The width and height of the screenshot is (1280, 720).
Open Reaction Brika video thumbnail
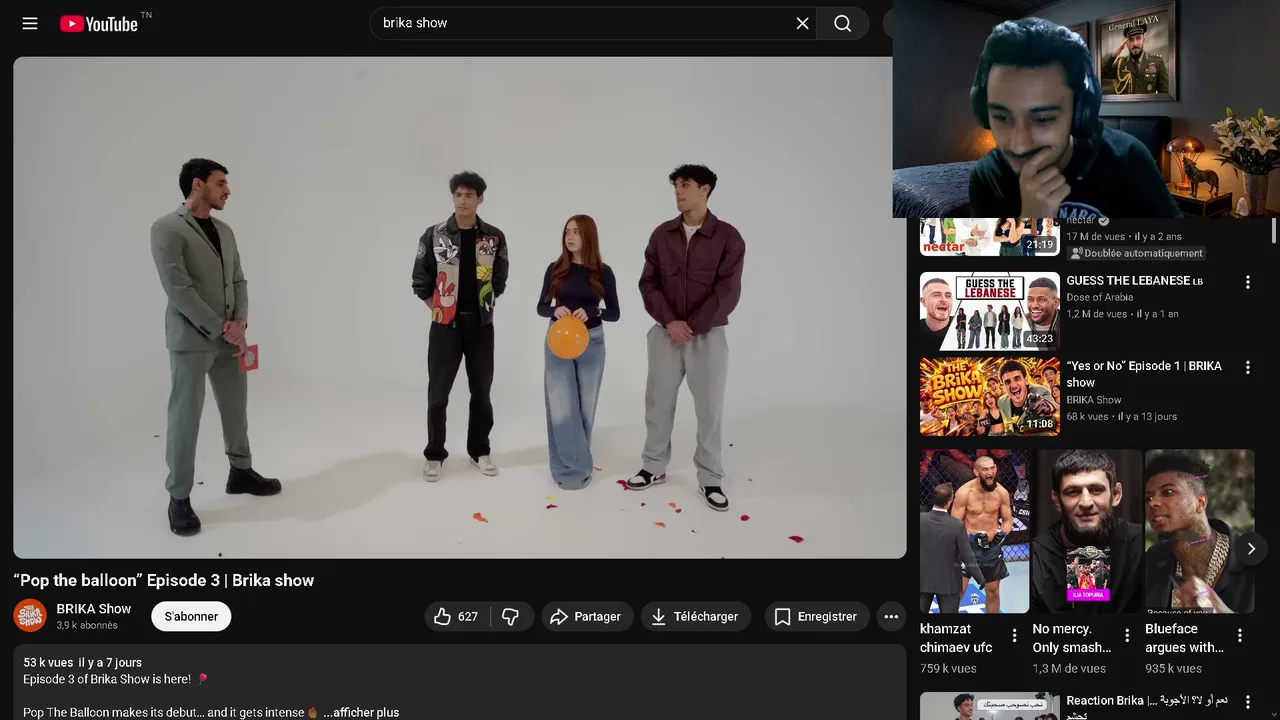click(x=990, y=706)
